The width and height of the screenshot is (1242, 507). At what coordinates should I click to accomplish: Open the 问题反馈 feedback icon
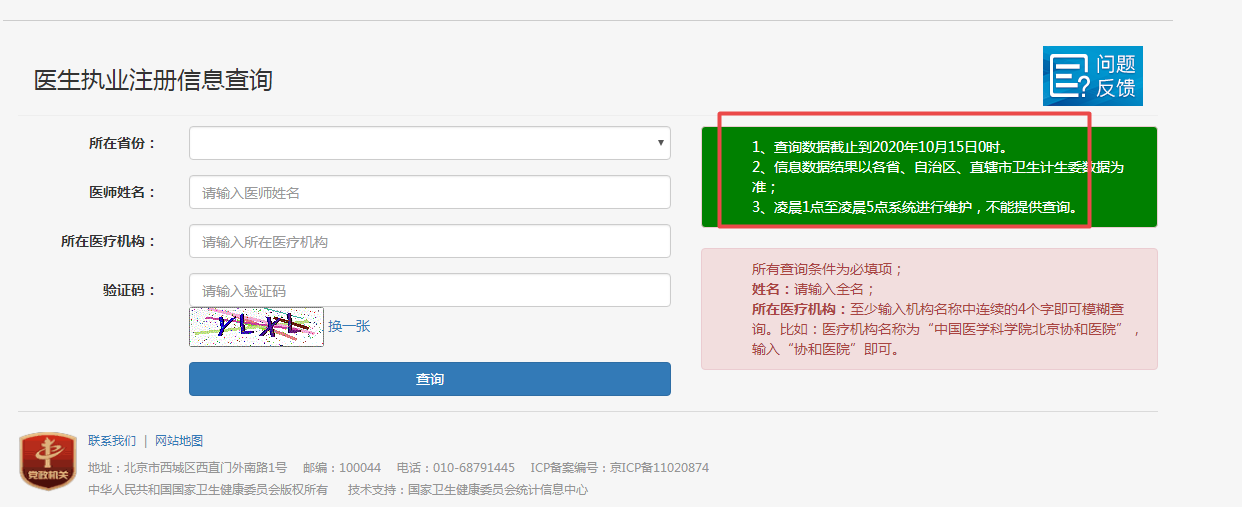coord(1092,76)
